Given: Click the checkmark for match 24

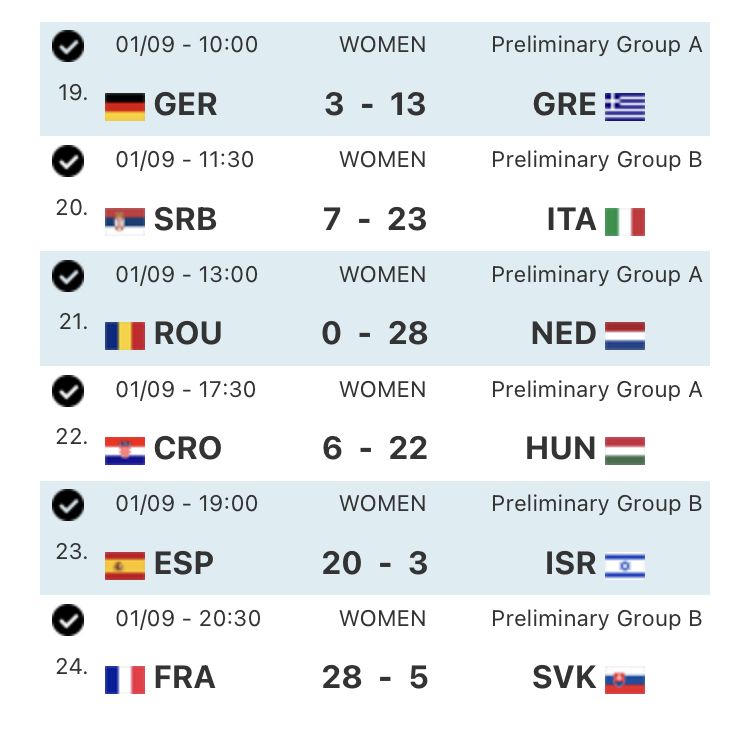Looking at the screenshot, I should (x=68, y=621).
